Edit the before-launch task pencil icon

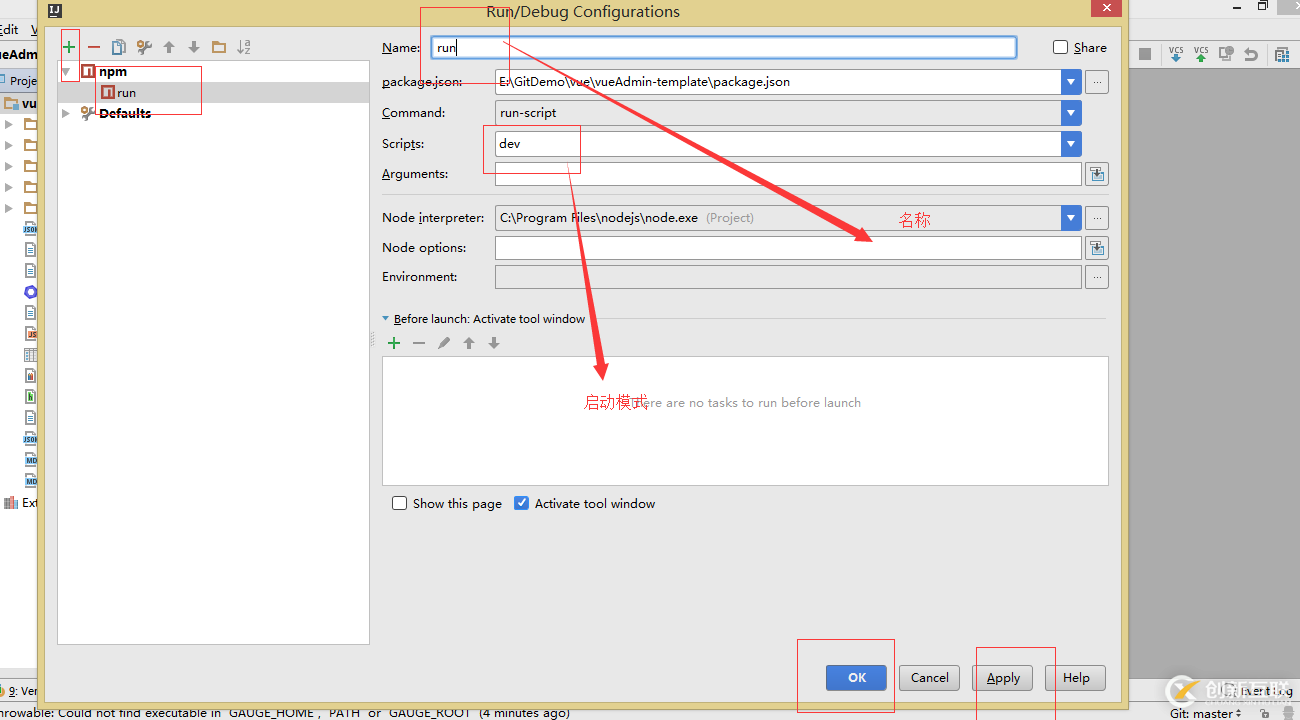pyautogui.click(x=444, y=343)
